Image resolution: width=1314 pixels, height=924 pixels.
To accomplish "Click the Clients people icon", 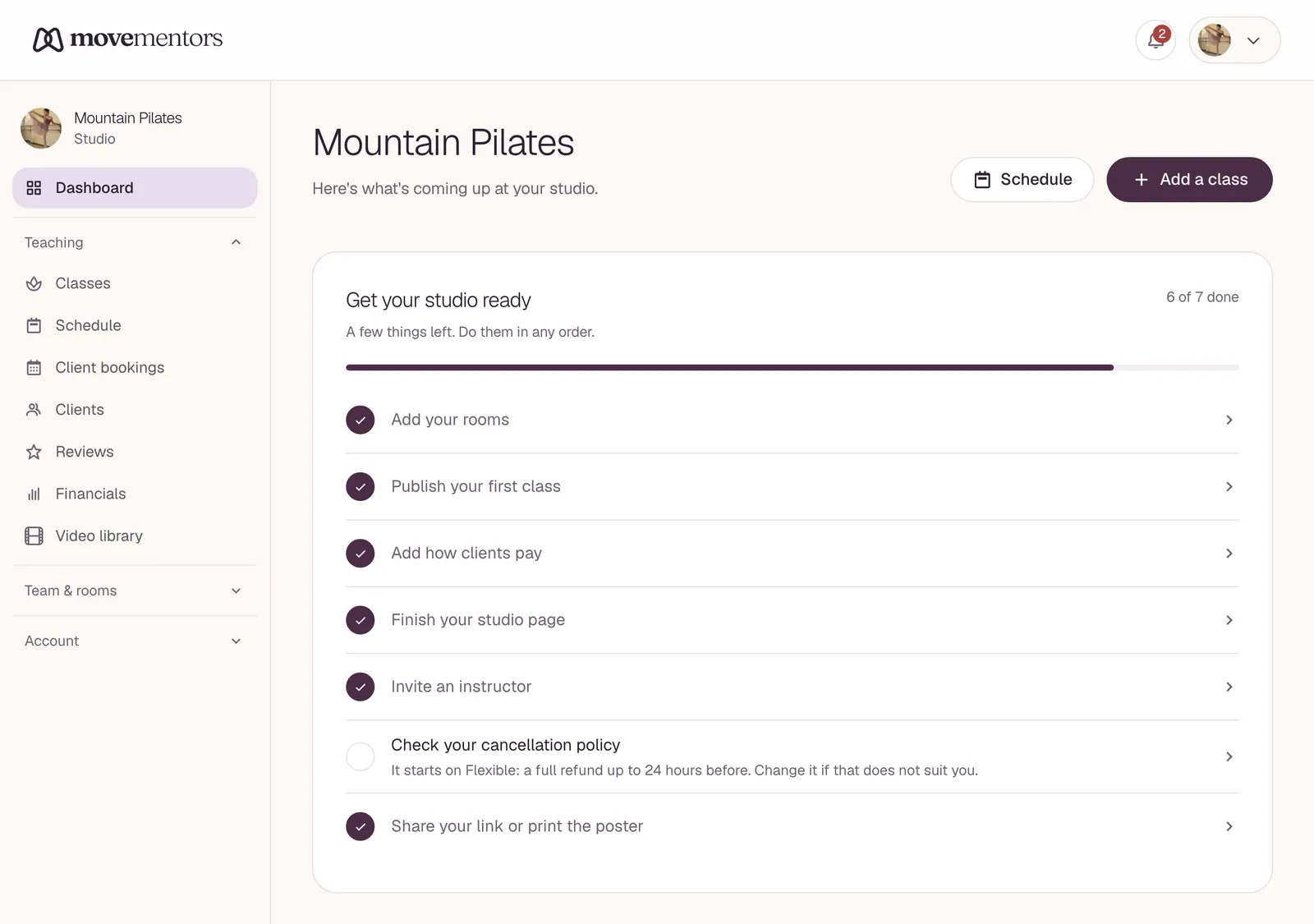I will 34,410.
